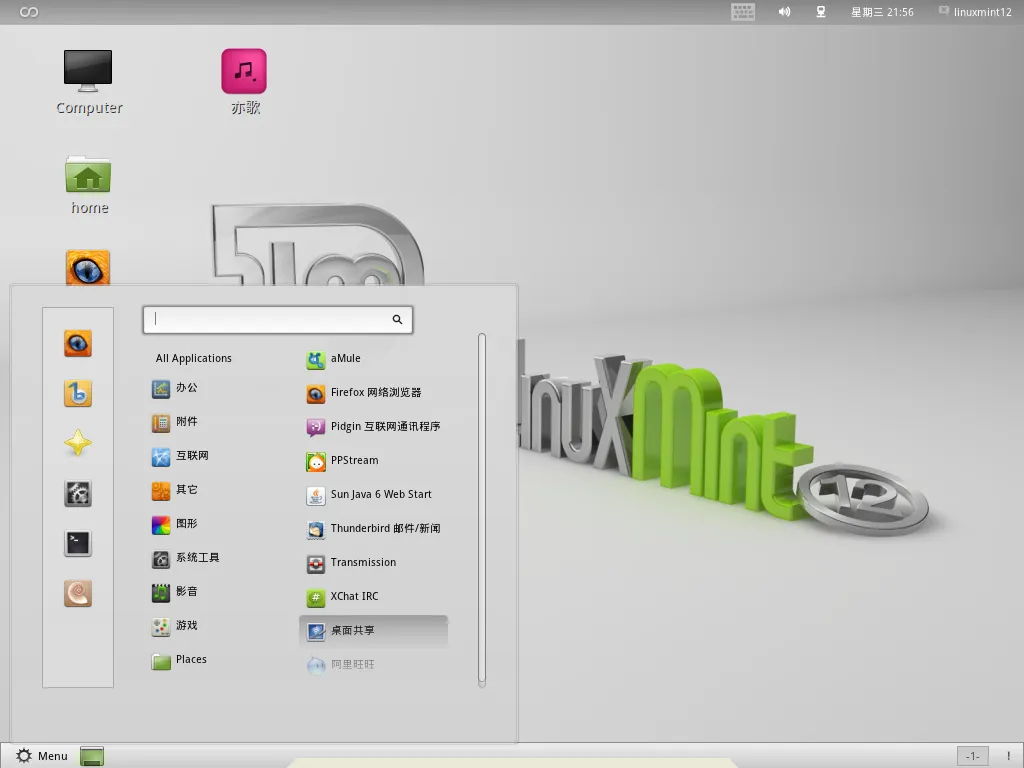The image size is (1024, 768).
Task: Click the All Applications label
Action: click(x=194, y=358)
